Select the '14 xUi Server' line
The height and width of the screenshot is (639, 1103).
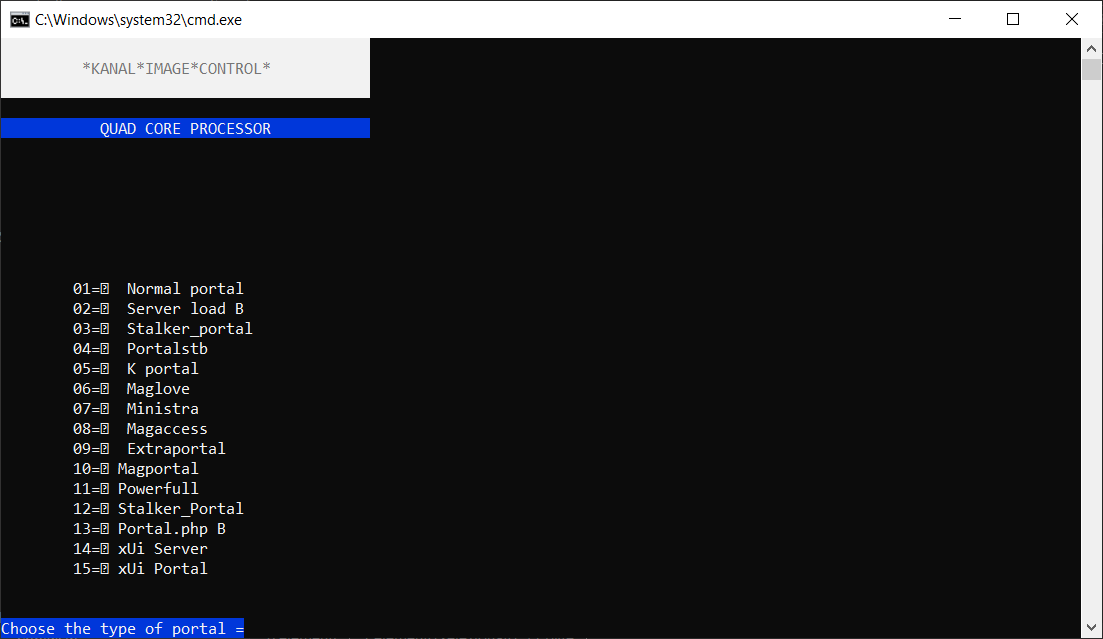(140, 549)
